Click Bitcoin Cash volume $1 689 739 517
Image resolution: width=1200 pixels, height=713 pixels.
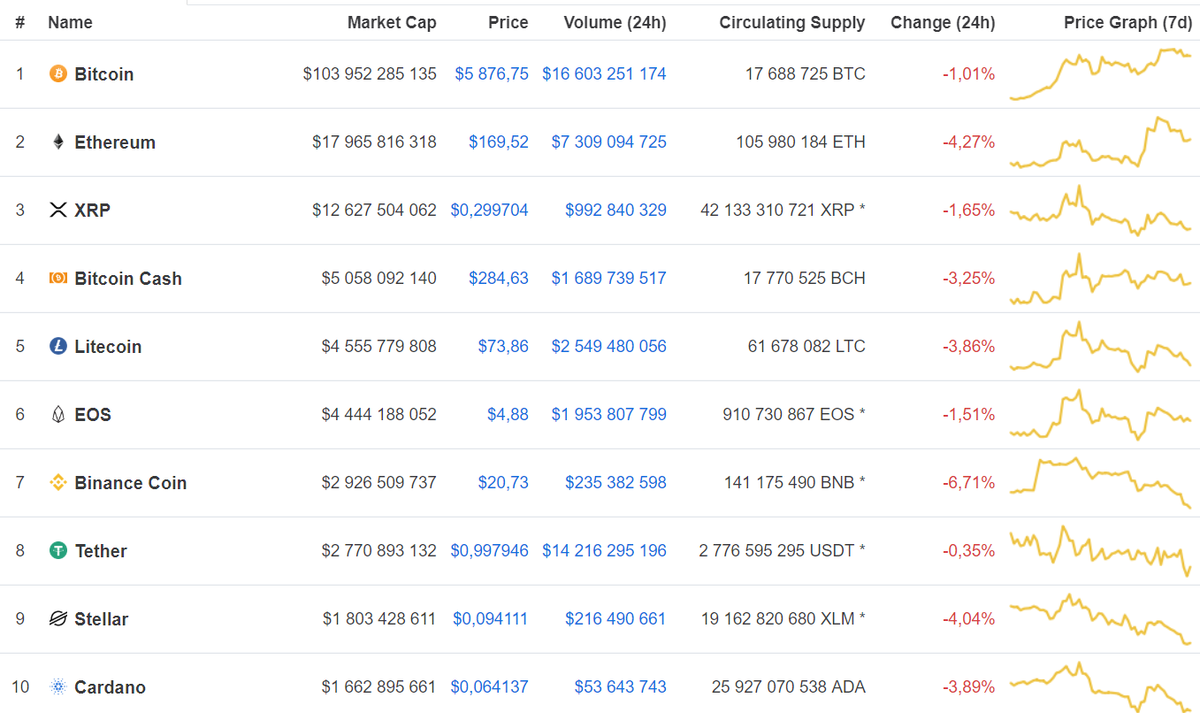609,278
